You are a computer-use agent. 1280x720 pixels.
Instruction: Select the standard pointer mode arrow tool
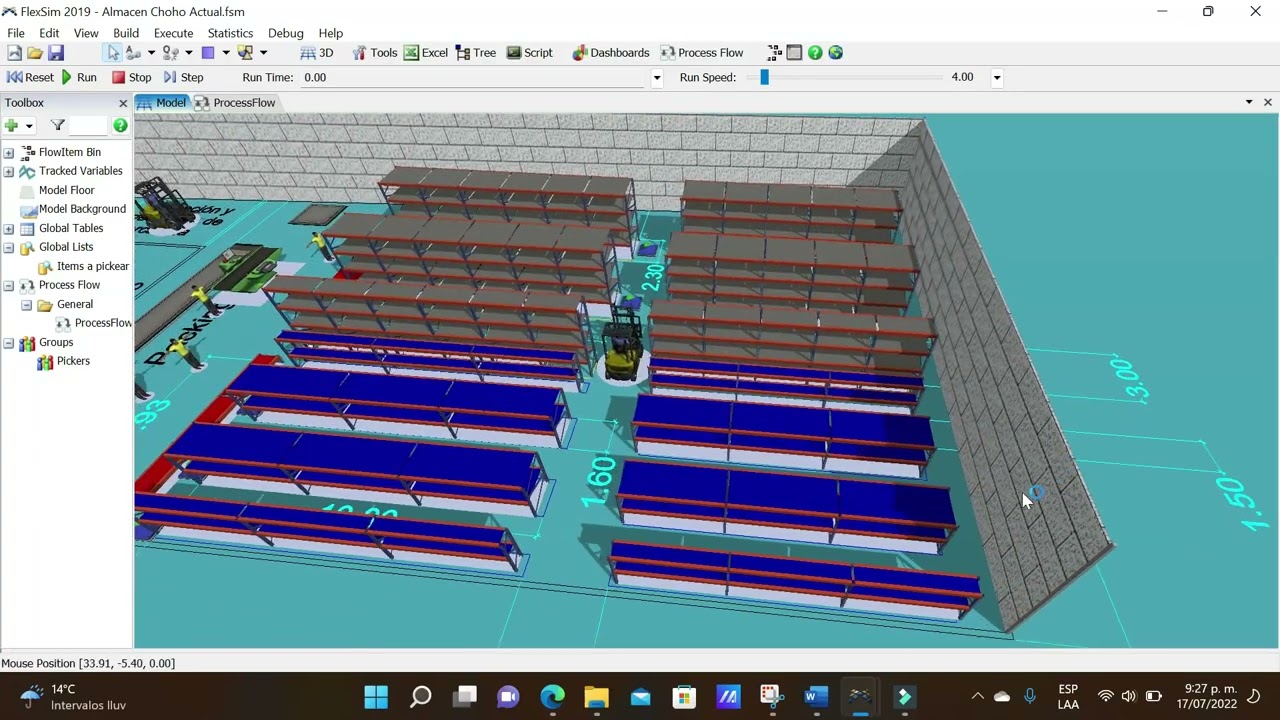[113, 53]
